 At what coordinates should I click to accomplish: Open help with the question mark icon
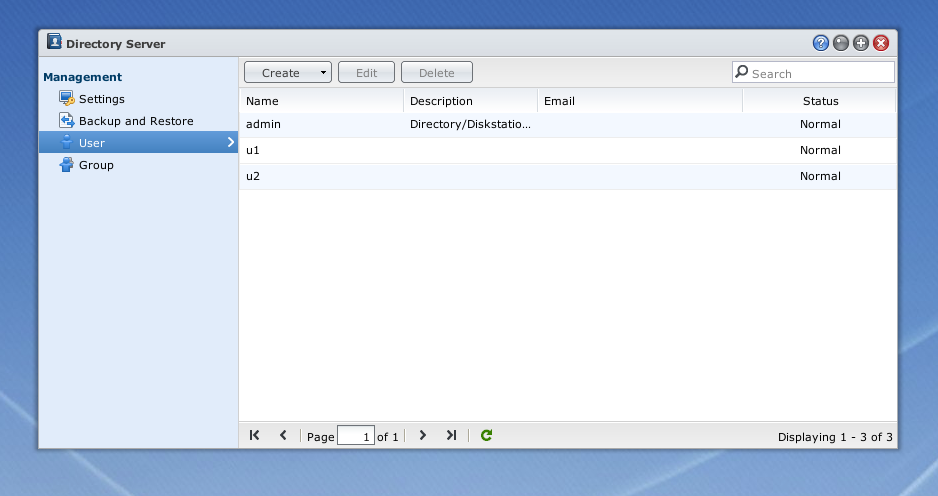tap(821, 43)
